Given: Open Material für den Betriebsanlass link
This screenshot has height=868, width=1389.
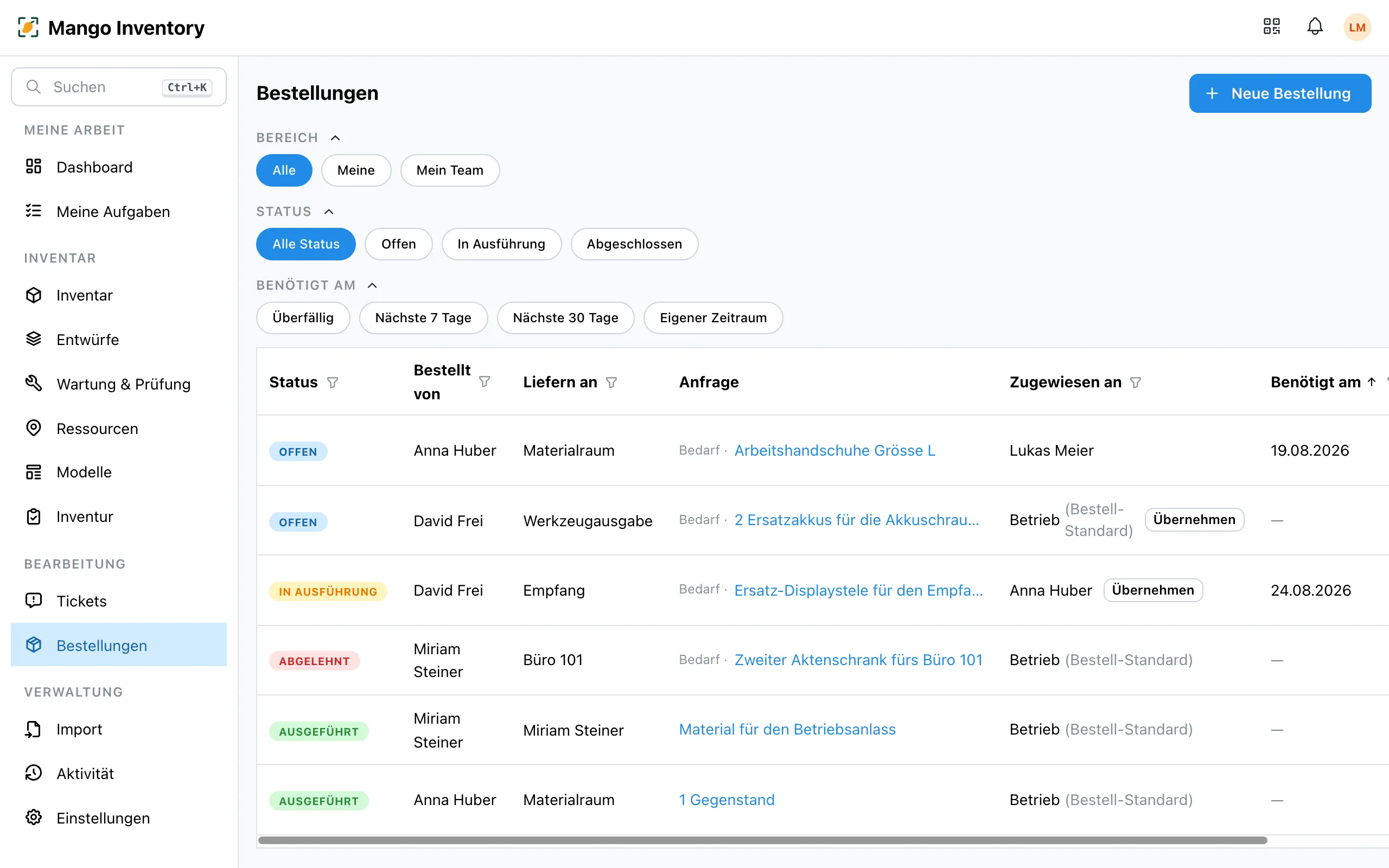Looking at the screenshot, I should pyautogui.click(x=787, y=730).
